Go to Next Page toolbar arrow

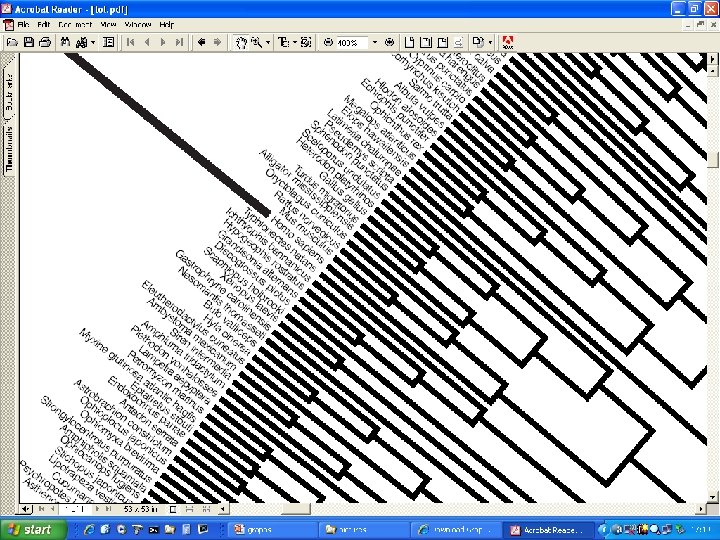click(163, 43)
